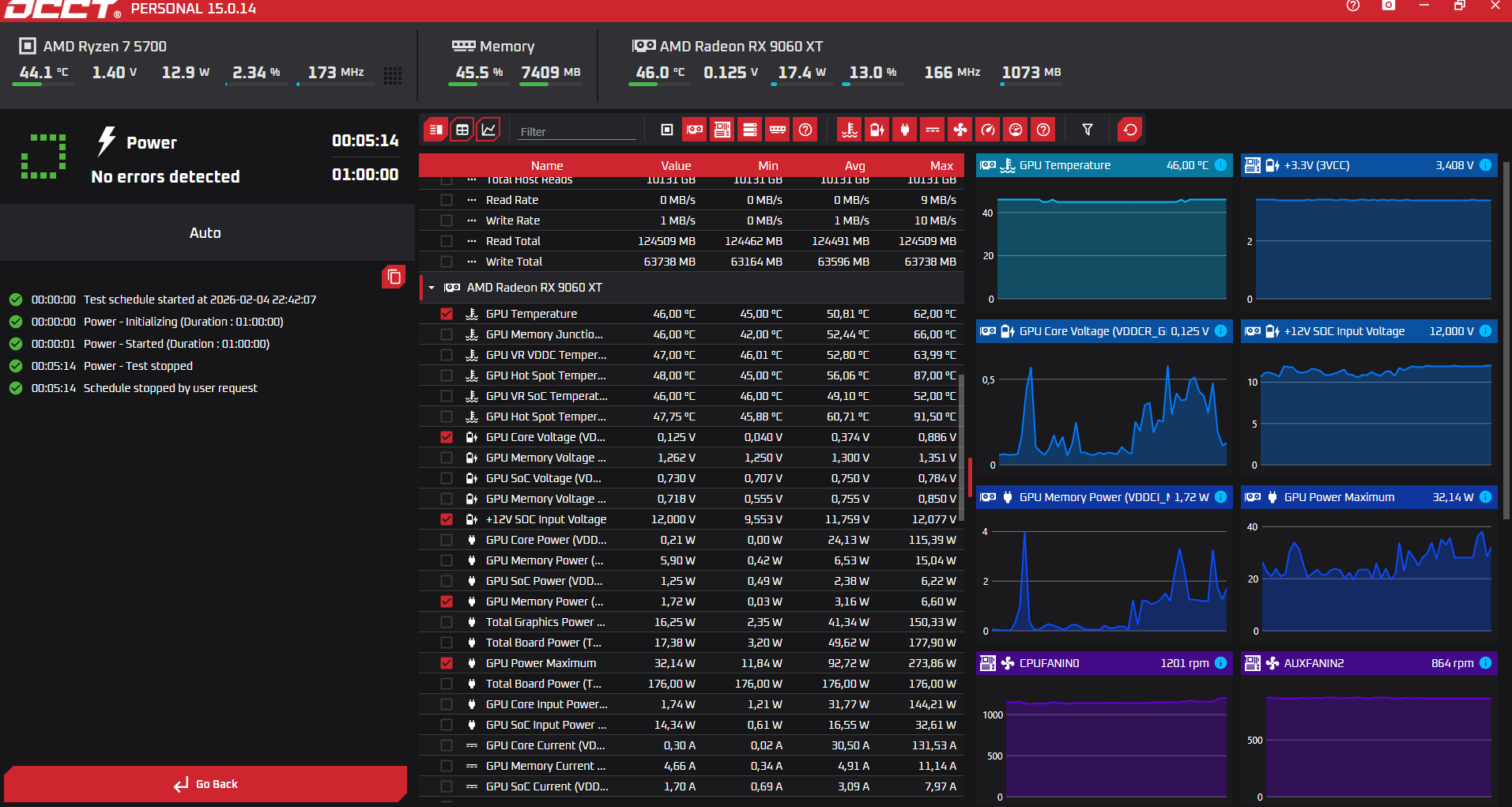Uncheck the GPU Power Maximum checkbox
The image size is (1512, 807).
[447, 663]
